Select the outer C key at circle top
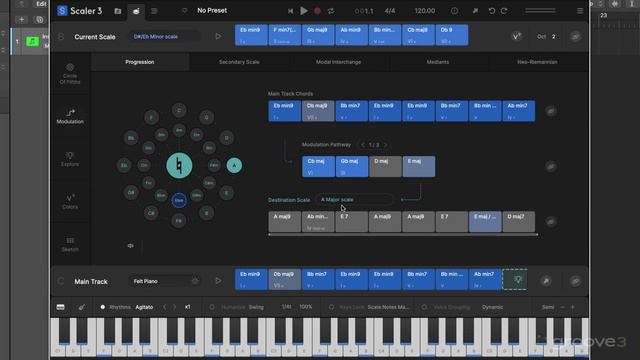 179,110
